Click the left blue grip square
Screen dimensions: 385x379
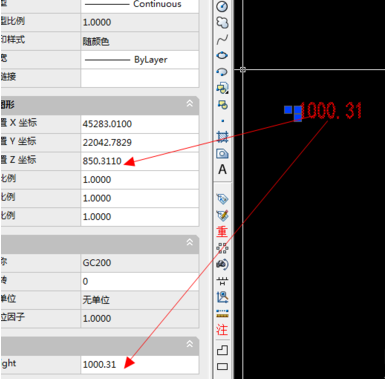click(x=288, y=110)
